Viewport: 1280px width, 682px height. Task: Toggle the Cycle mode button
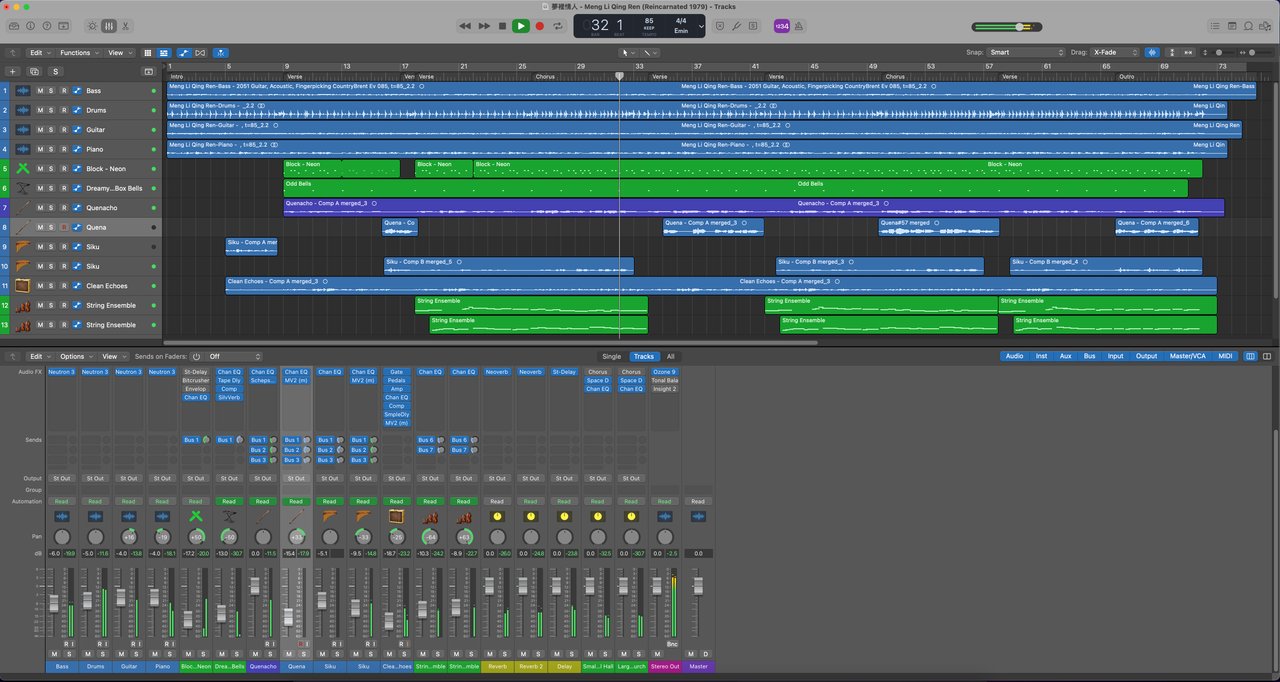(x=558, y=26)
